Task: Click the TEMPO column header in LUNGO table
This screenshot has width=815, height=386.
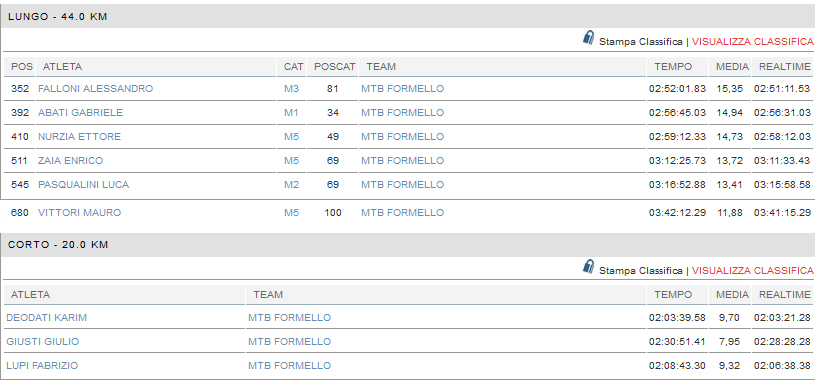Action: coord(673,66)
